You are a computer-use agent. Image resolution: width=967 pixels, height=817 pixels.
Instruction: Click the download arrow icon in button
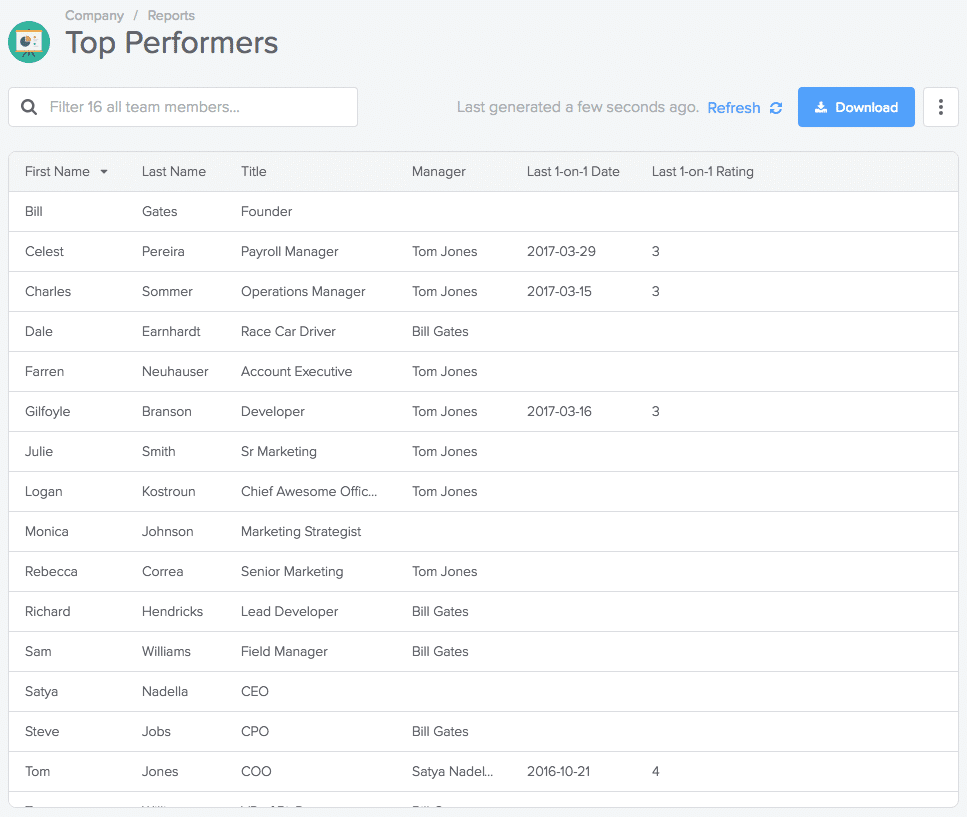coord(821,108)
